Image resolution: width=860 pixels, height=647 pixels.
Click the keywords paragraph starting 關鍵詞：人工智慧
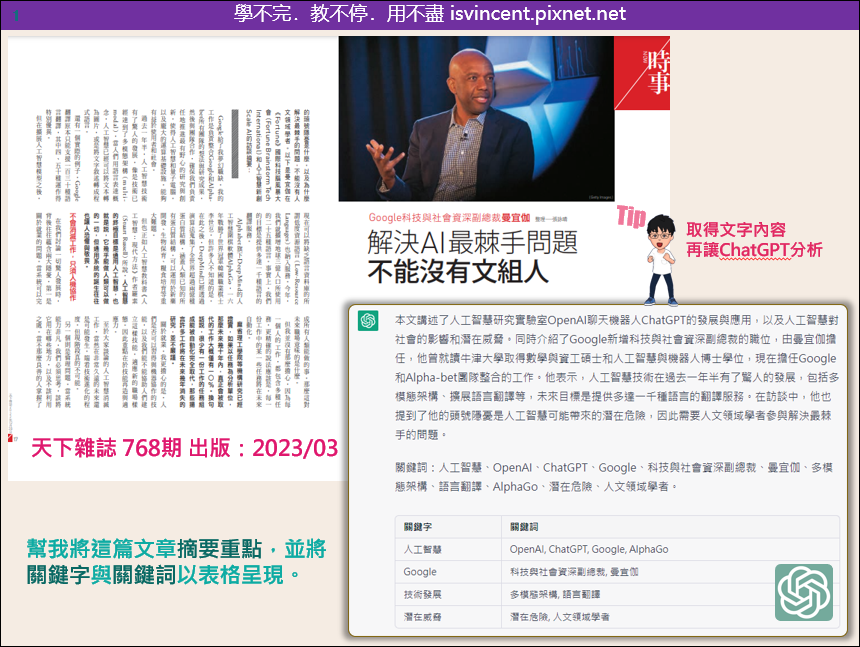pos(614,477)
